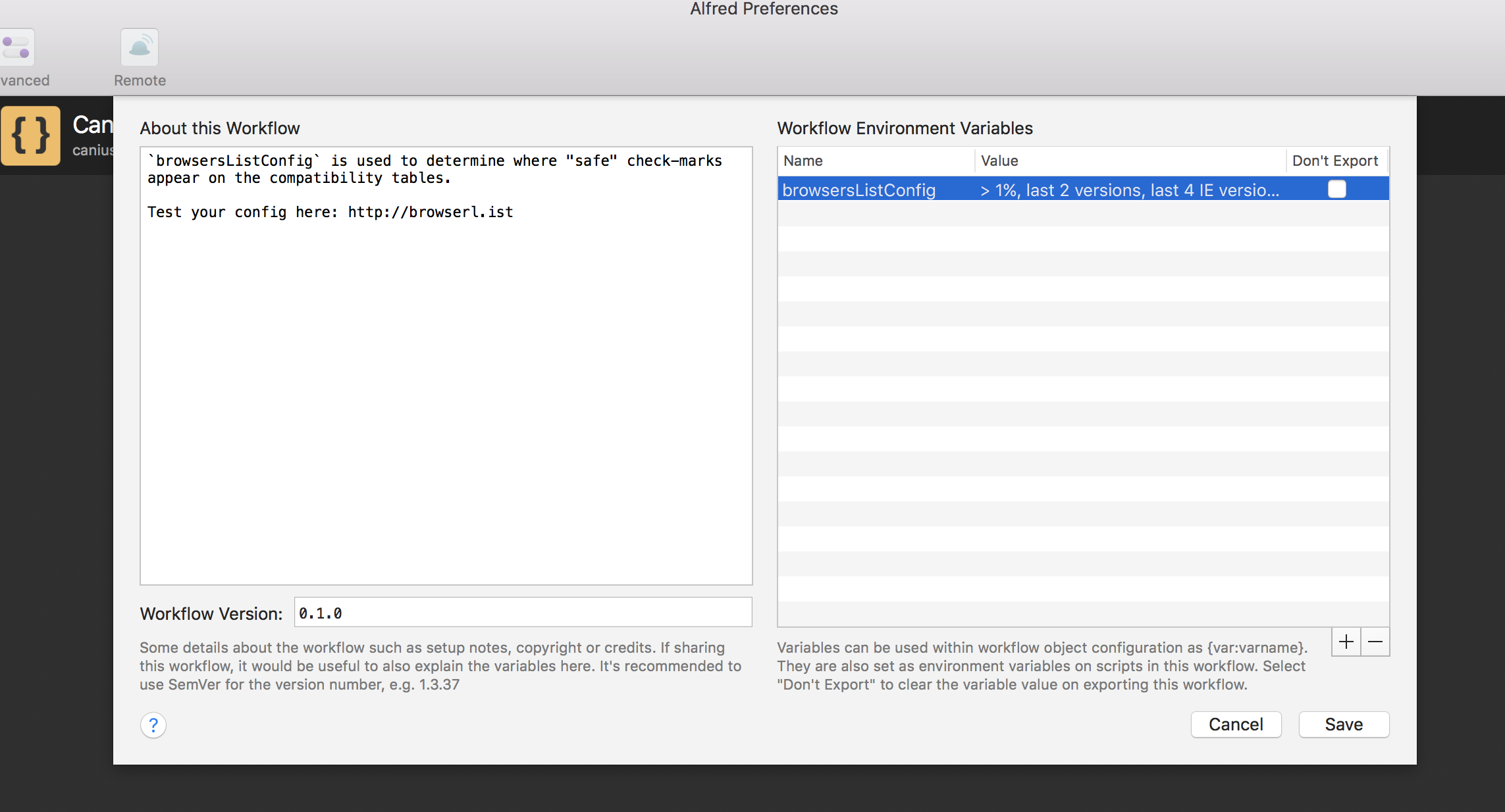Select the browsersListConfig variable name
This screenshot has height=812, width=1505.
(858, 190)
